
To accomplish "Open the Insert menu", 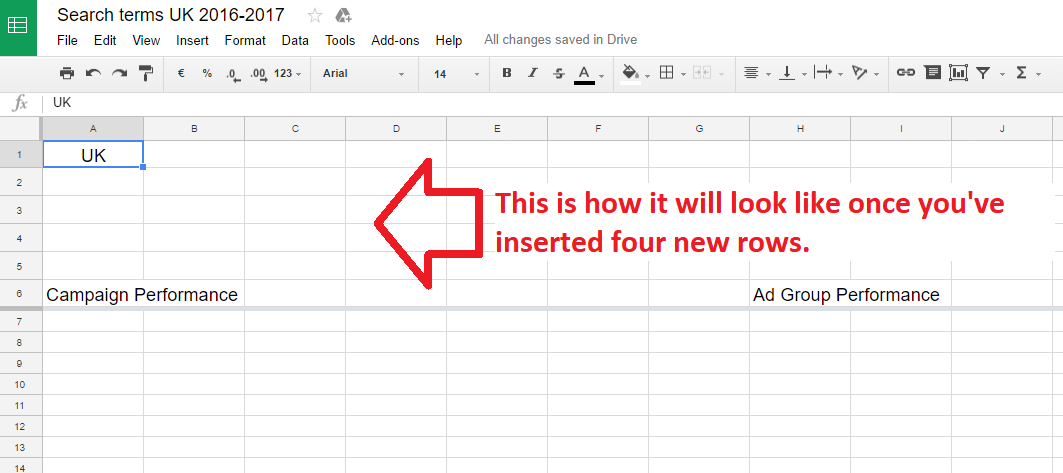I will click(x=192, y=40).
